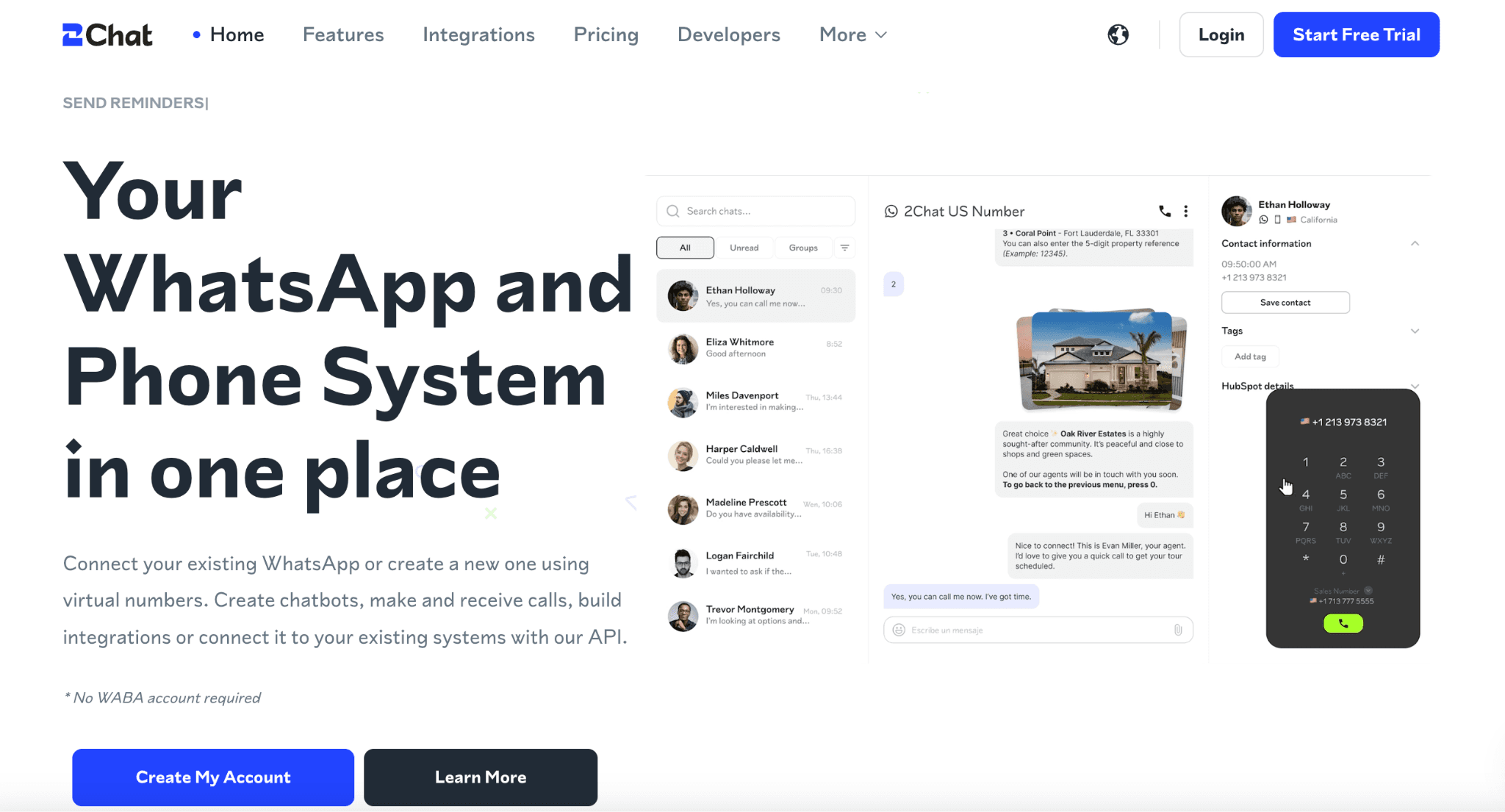Switch to the Unread chats filter
1505x812 pixels.
[744, 248]
